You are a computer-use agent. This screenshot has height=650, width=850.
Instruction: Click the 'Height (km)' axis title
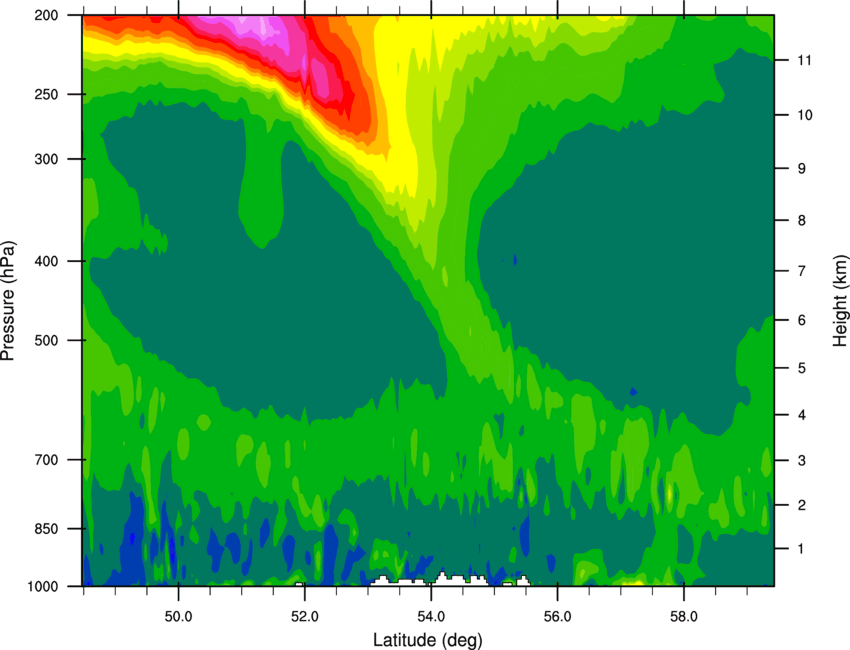[840, 300]
